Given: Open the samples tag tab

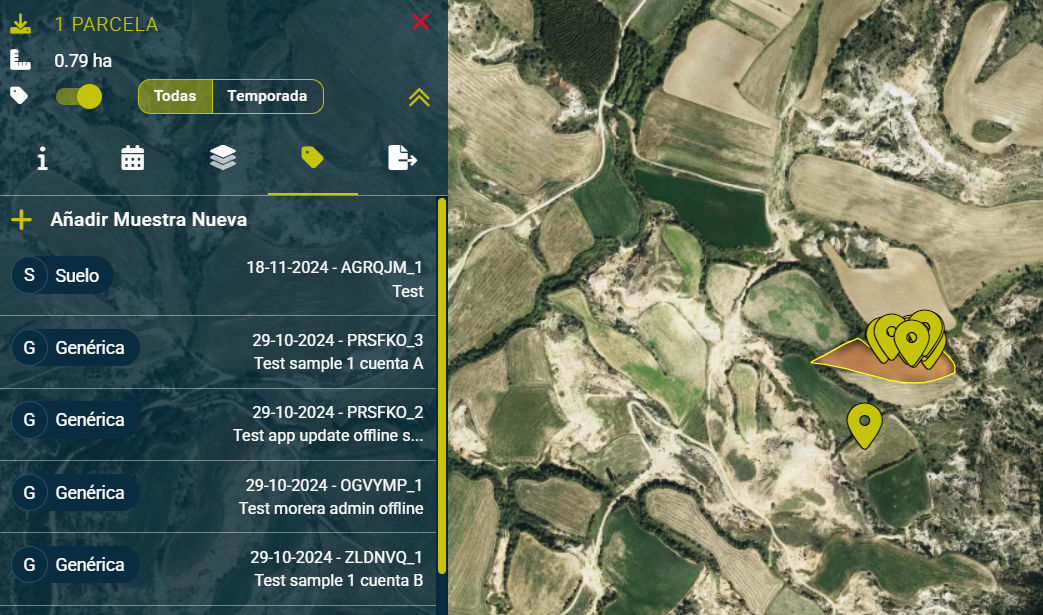Looking at the screenshot, I should tap(312, 158).
